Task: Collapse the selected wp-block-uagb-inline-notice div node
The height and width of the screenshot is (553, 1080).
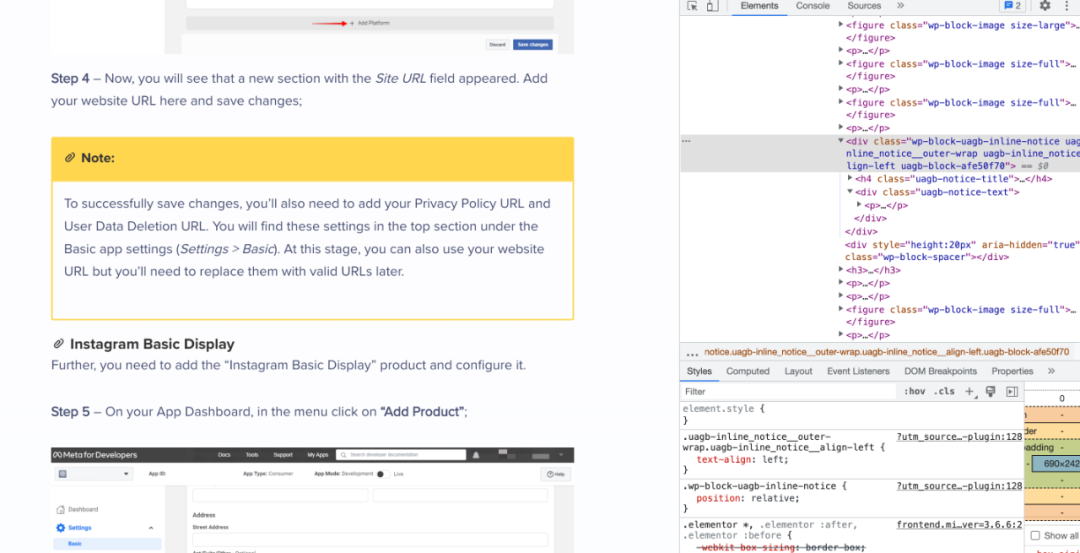Action: pyautogui.click(x=841, y=140)
